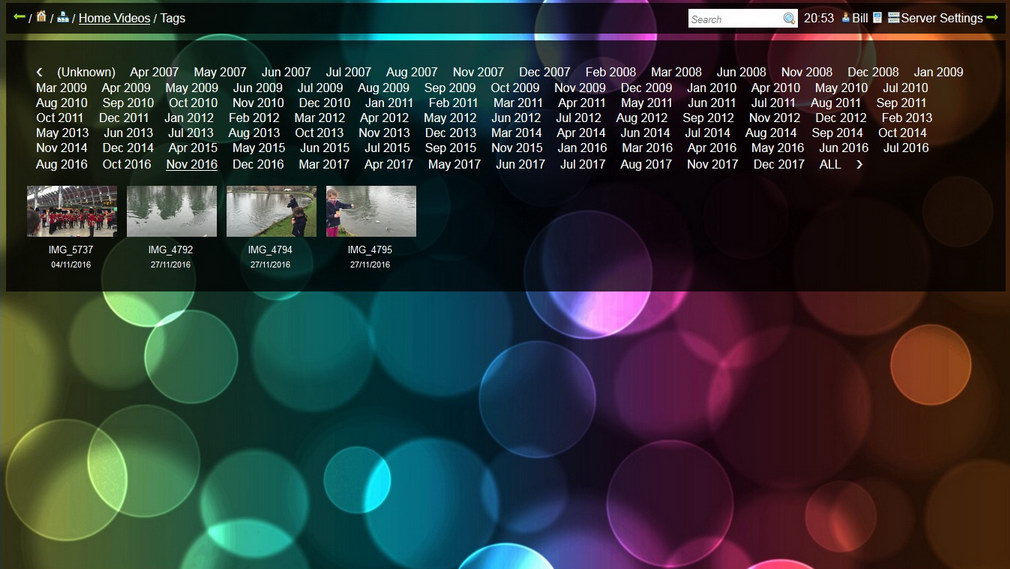Select the Dec 2016 tag
Image resolution: width=1010 pixels, height=569 pixels.
tap(258, 164)
